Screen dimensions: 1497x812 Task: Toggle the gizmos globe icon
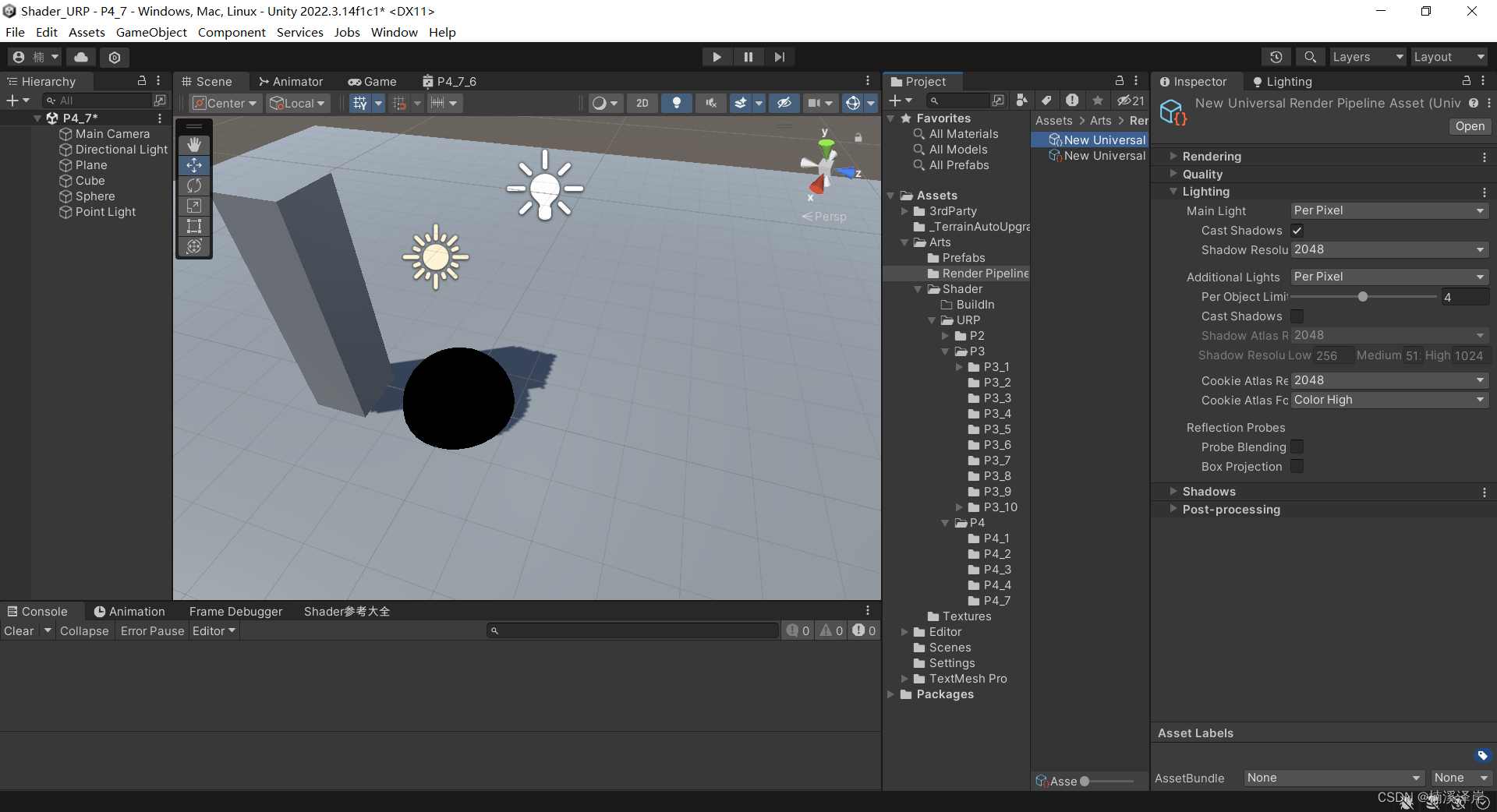pos(853,103)
